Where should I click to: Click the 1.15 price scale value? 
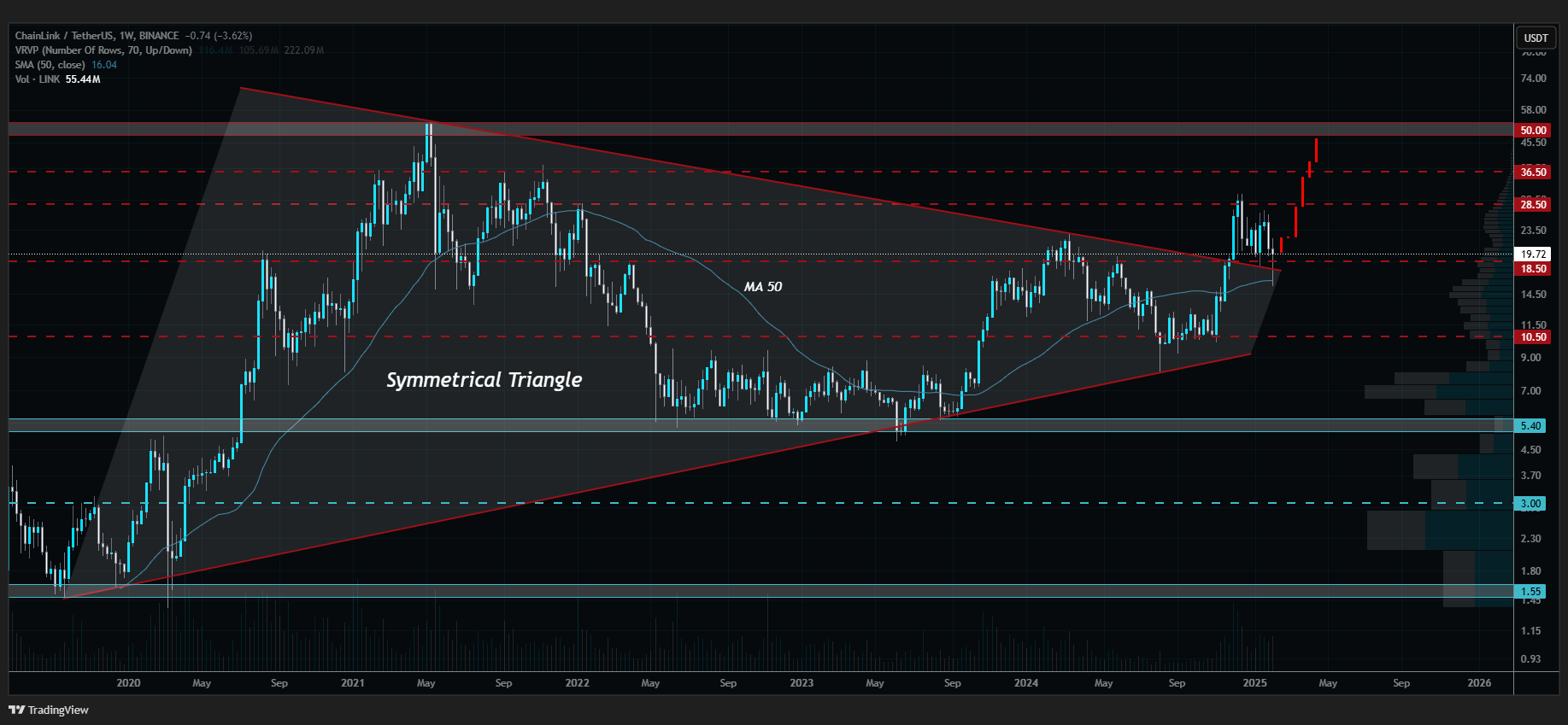point(1530,631)
